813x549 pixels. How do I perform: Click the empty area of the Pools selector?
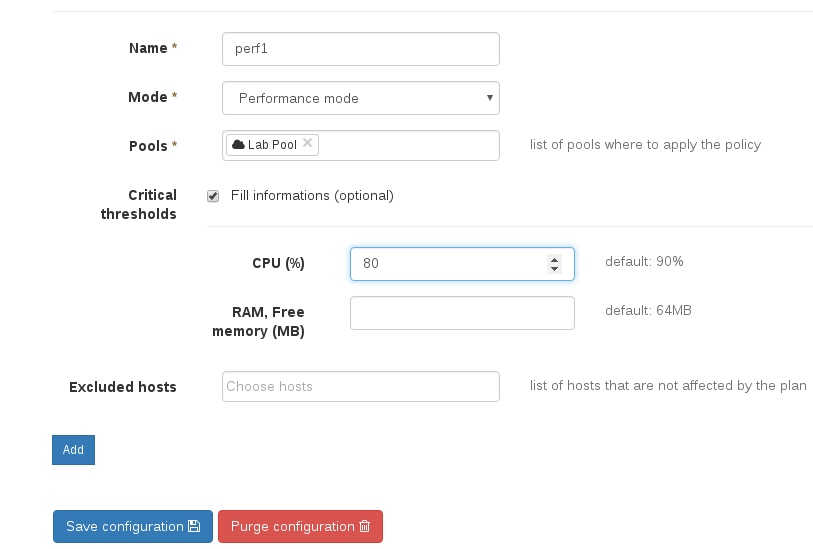click(x=410, y=145)
